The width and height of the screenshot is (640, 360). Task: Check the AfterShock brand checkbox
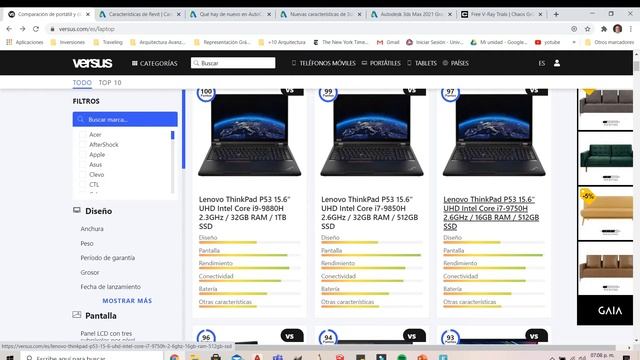coord(83,144)
